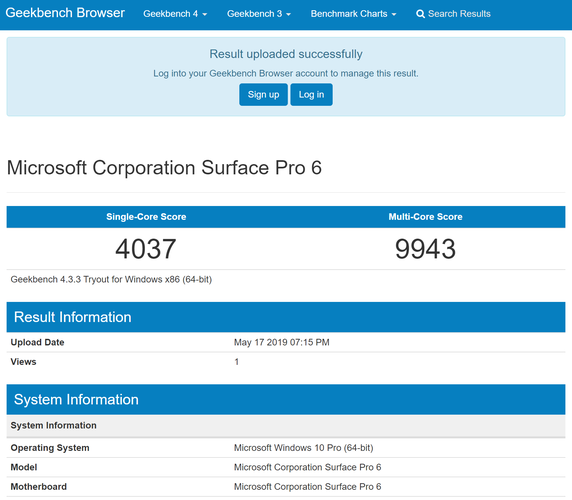Open the Benchmark Charts dropdown
Image resolution: width=572 pixels, height=500 pixels.
(353, 14)
